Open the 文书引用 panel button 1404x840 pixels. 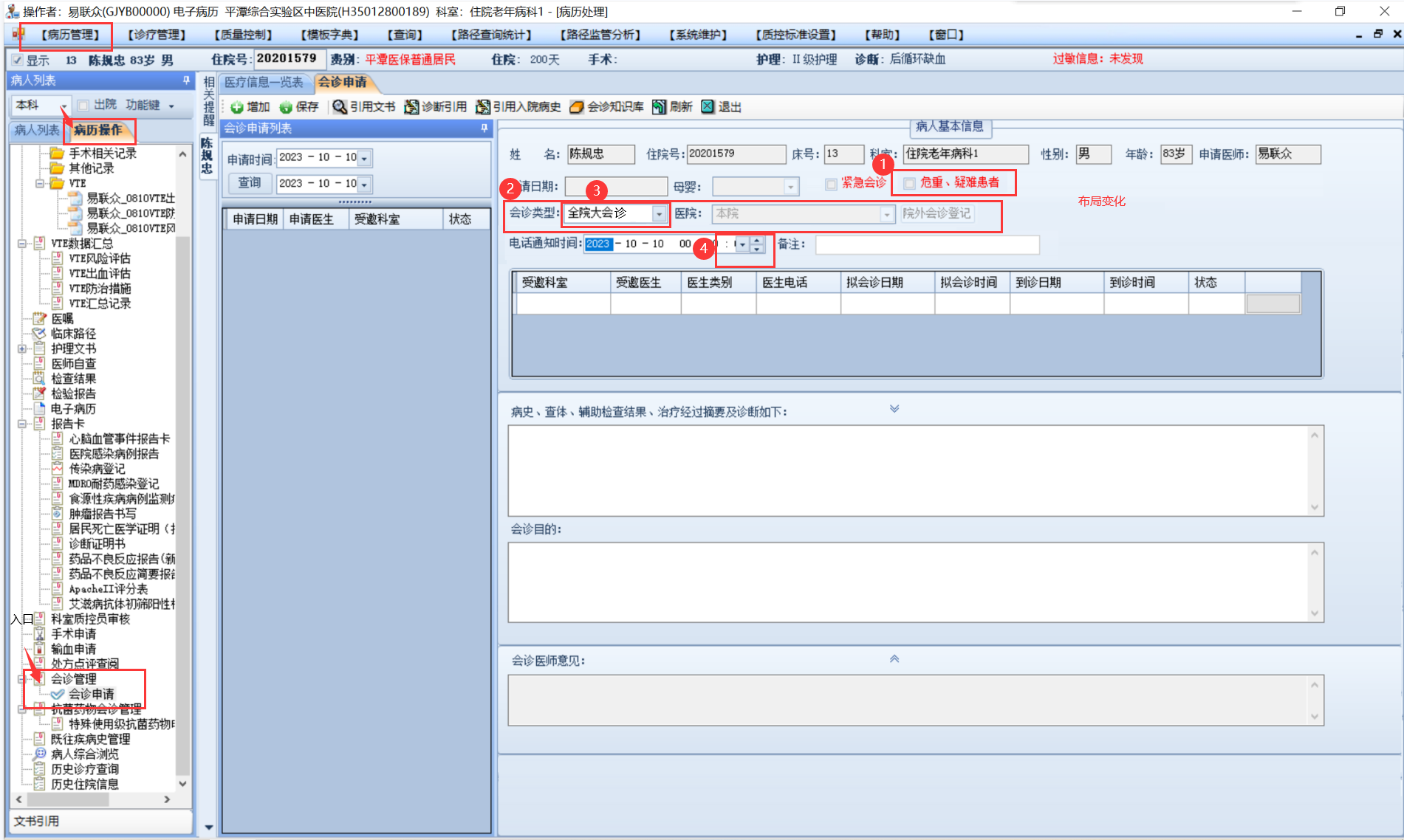pyautogui.click(x=102, y=821)
